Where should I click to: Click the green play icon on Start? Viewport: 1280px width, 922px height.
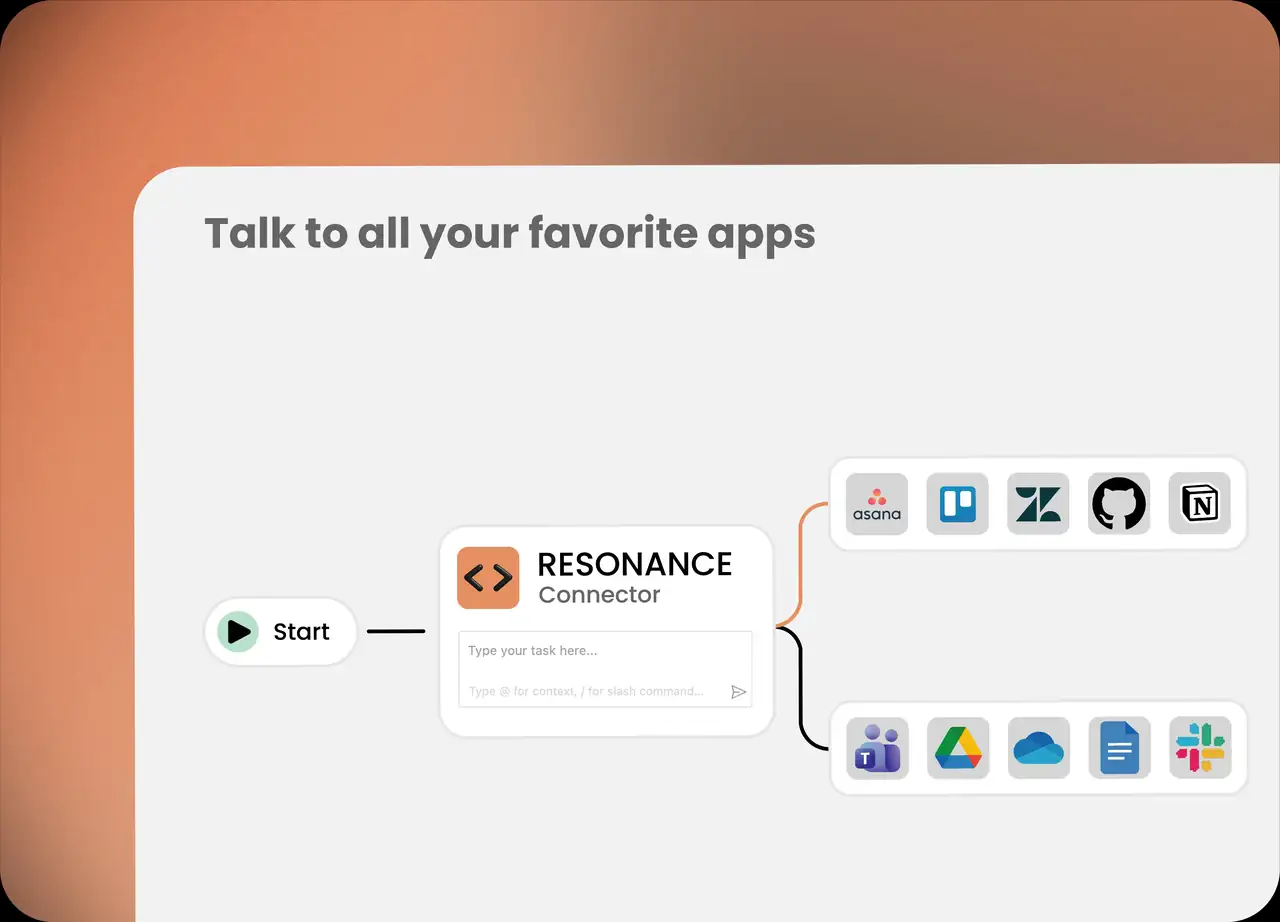coord(238,631)
